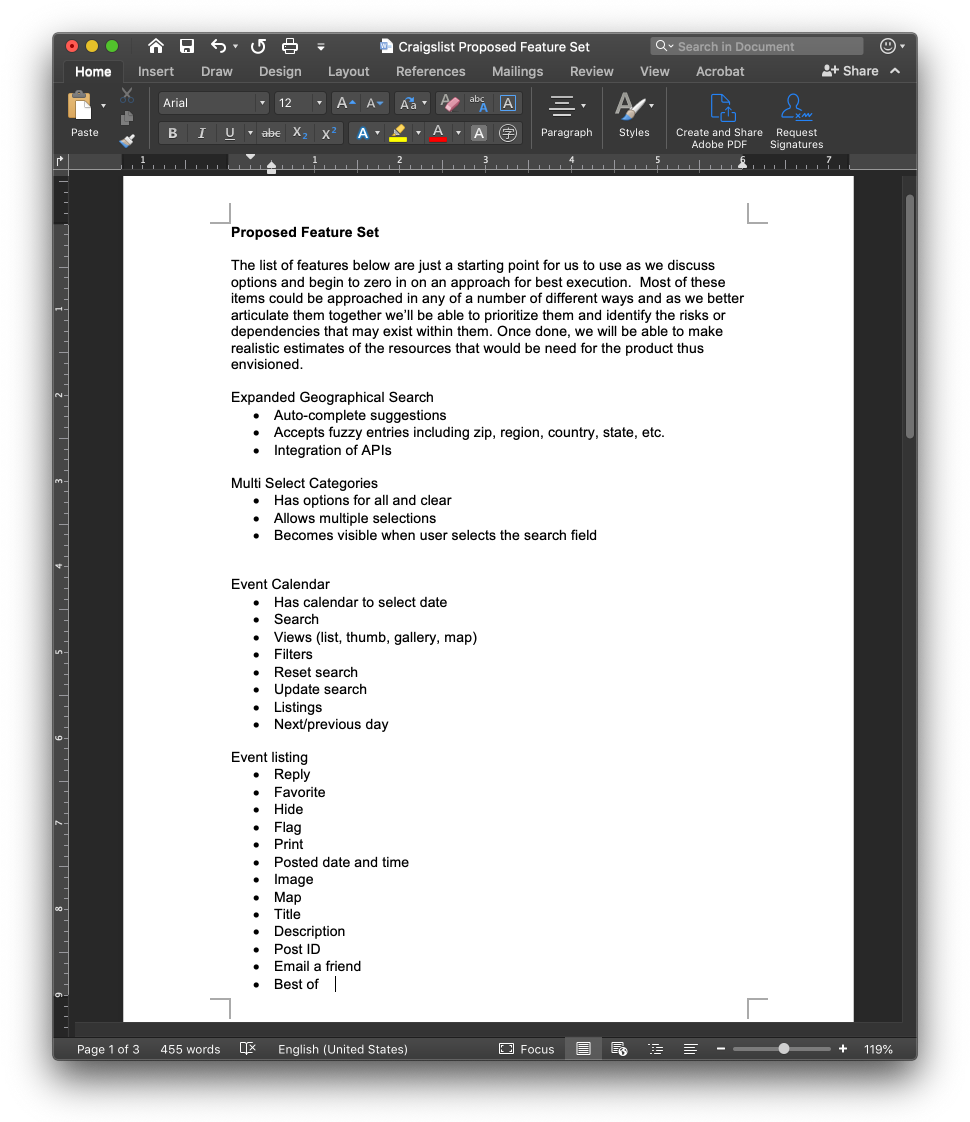Viewport: 970px width, 1122px height.
Task: Switch to Web Layout view icon
Action: pos(619,1049)
